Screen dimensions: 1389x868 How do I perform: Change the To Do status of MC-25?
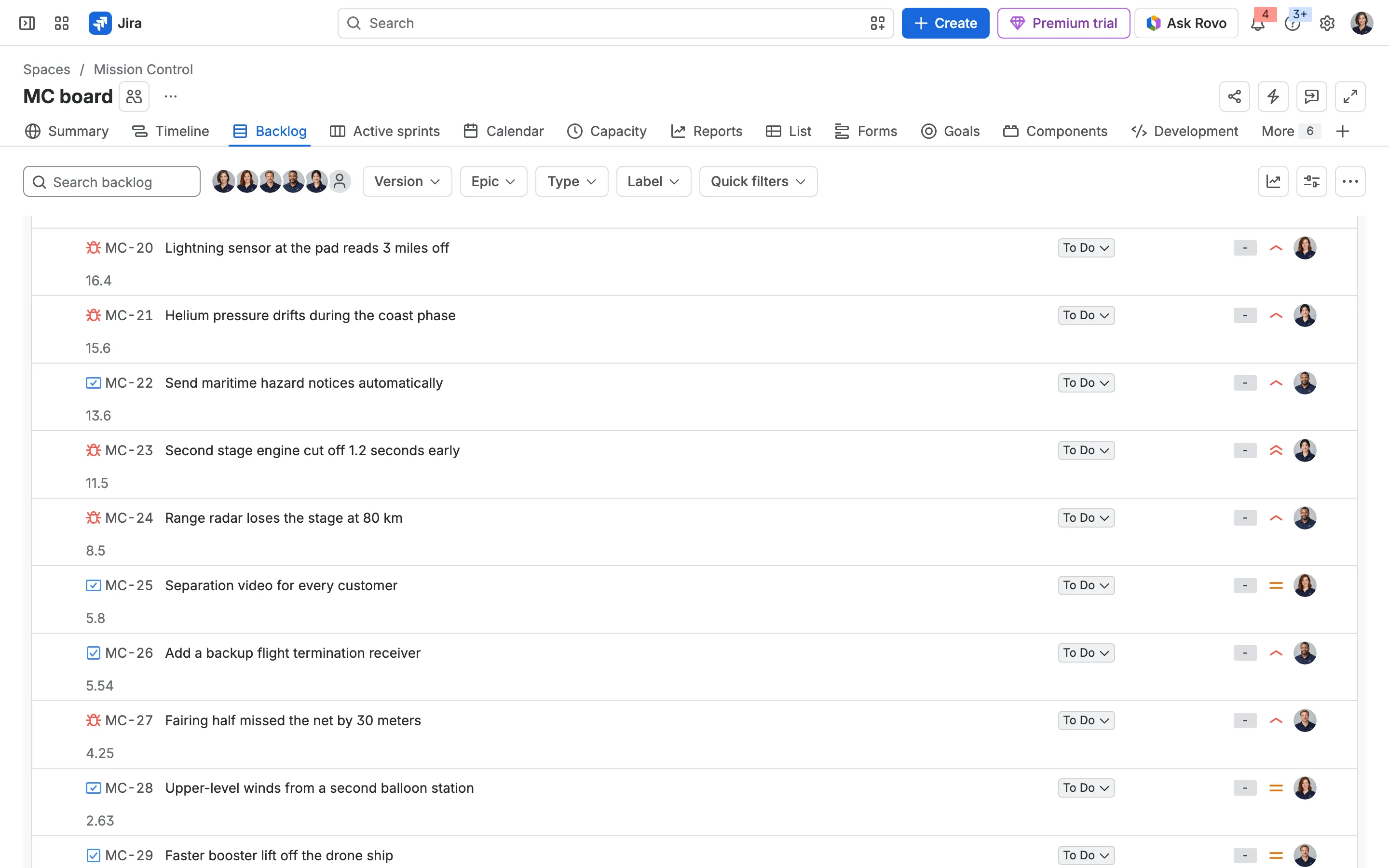1086,585
